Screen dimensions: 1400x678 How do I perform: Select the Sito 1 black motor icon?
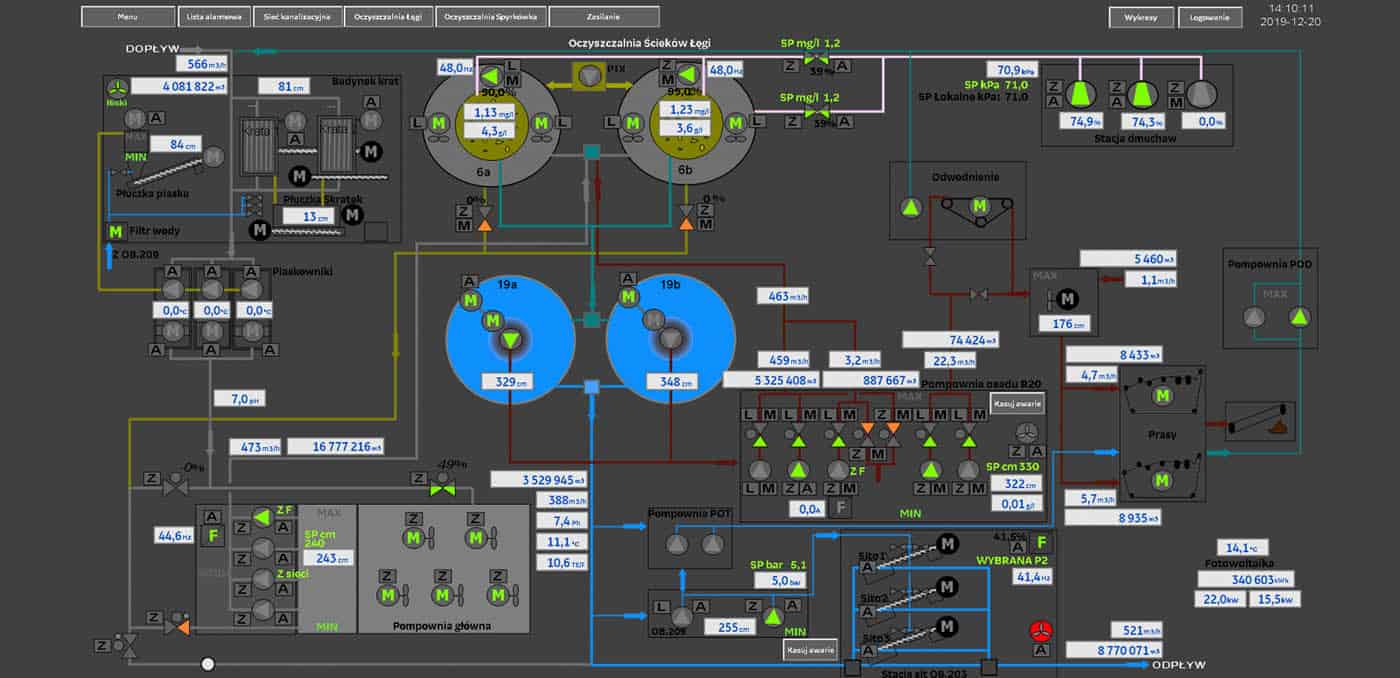946,544
